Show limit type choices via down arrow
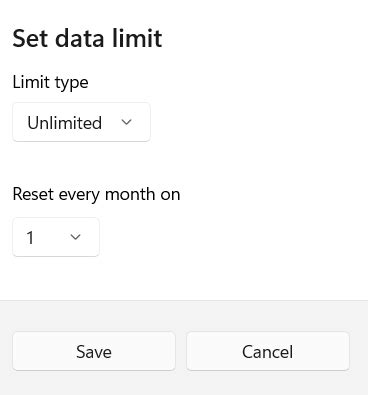The image size is (368, 395). pyautogui.click(x=126, y=122)
